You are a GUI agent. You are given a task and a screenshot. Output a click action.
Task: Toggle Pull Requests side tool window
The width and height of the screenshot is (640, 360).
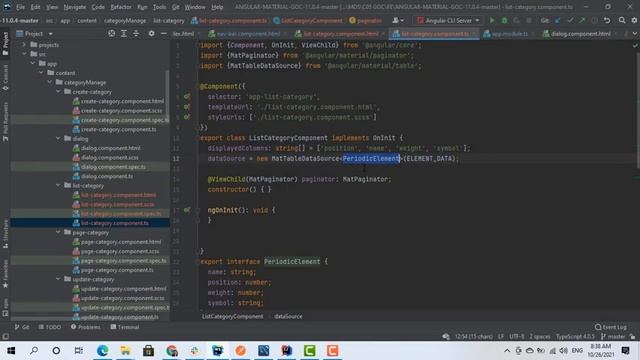tap(5, 122)
